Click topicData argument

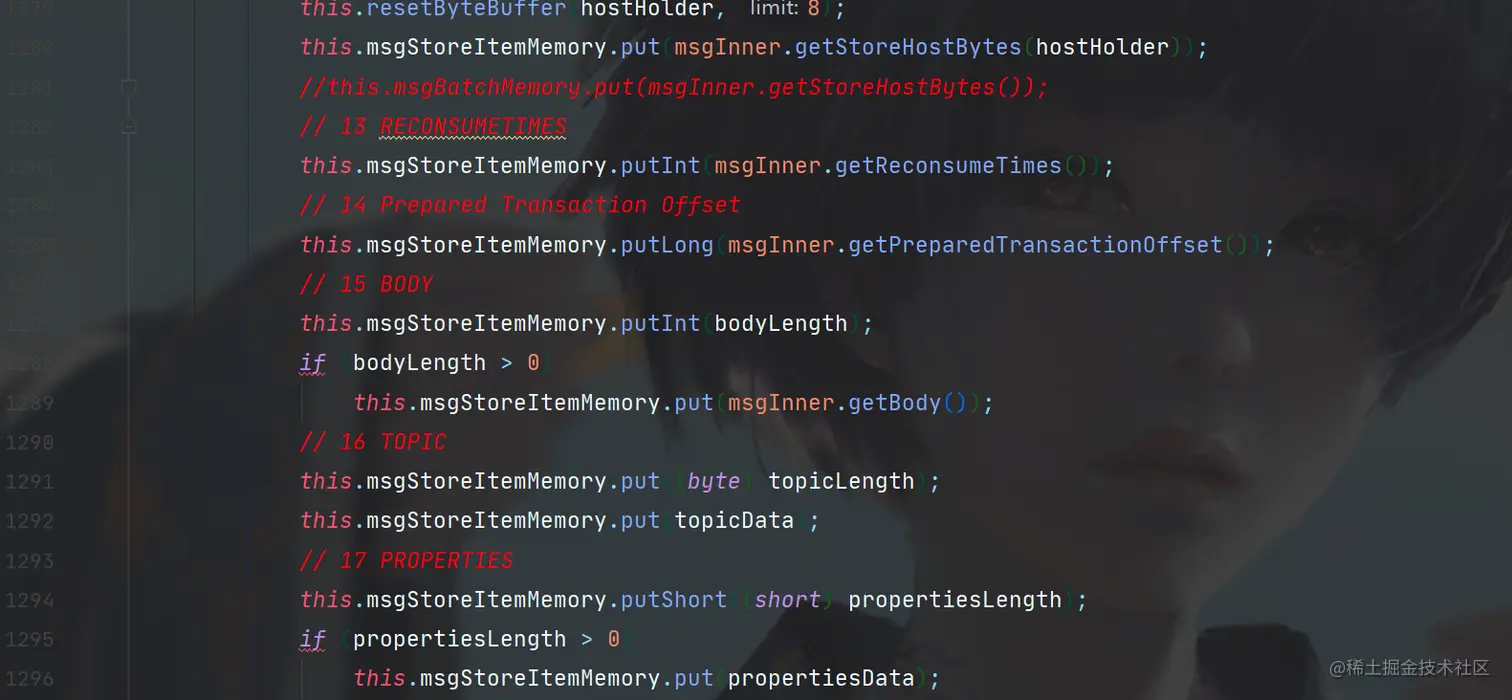(734, 521)
